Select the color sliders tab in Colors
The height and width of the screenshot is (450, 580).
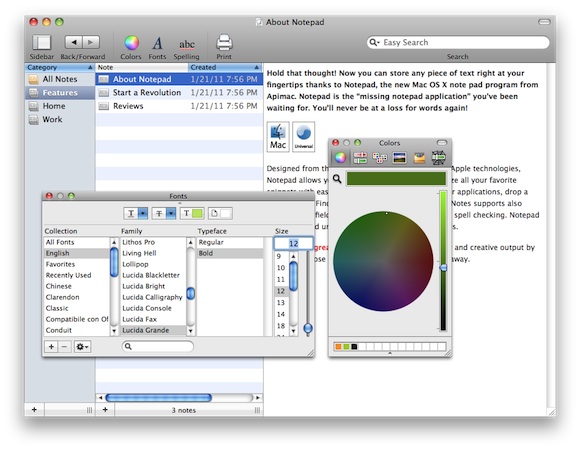(360, 158)
